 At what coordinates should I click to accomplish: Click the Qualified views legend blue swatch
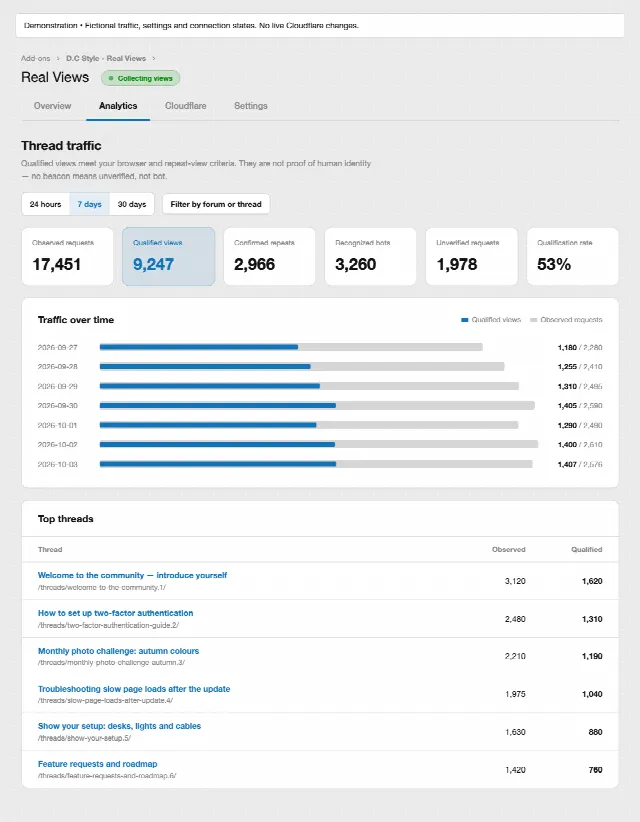(464, 320)
